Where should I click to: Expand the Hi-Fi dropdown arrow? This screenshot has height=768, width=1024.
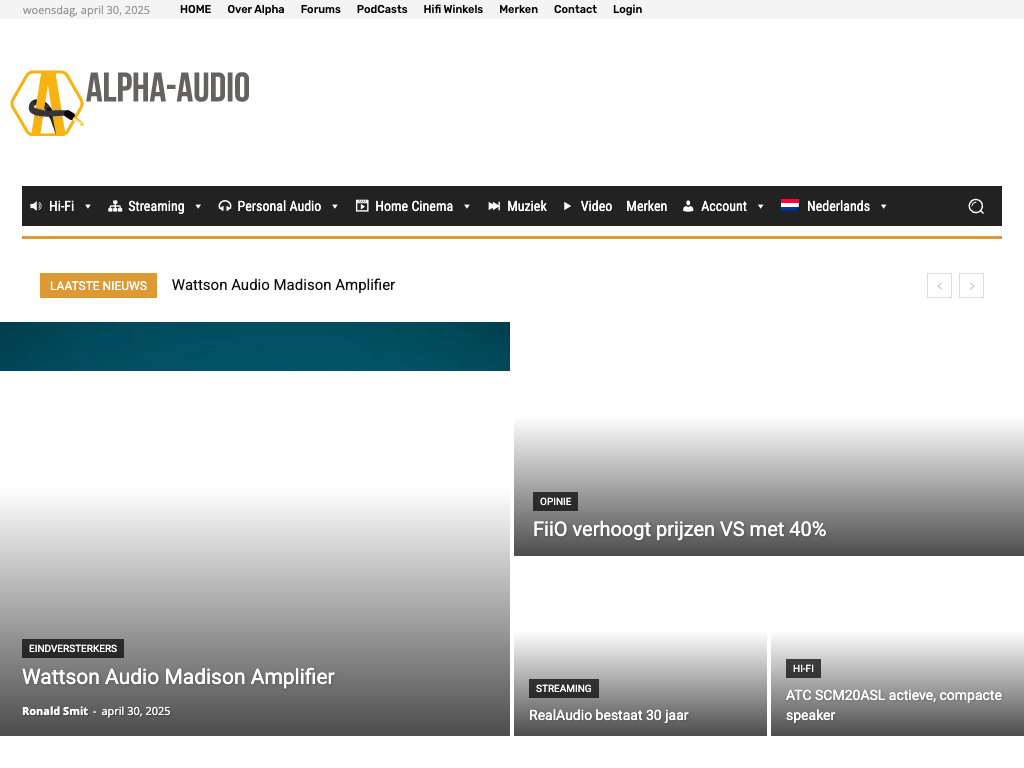88,207
